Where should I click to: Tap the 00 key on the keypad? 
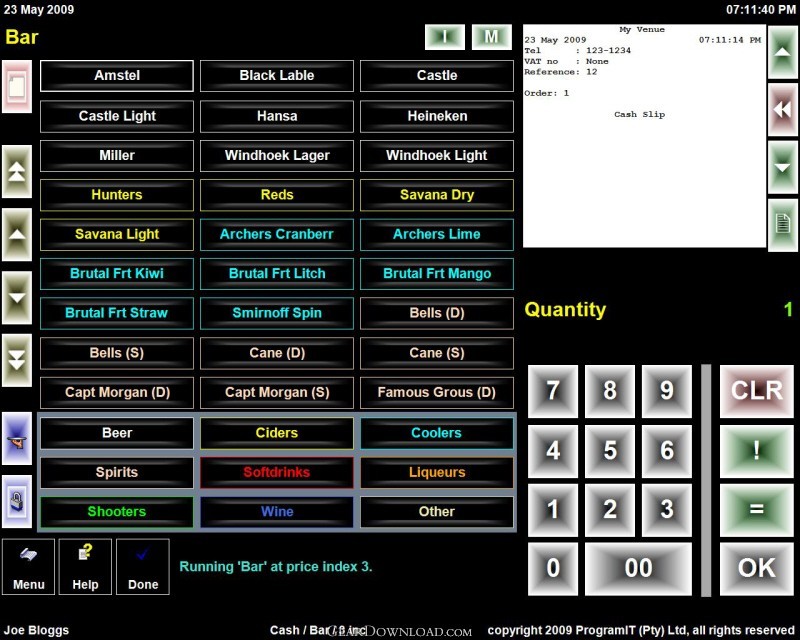[638, 569]
